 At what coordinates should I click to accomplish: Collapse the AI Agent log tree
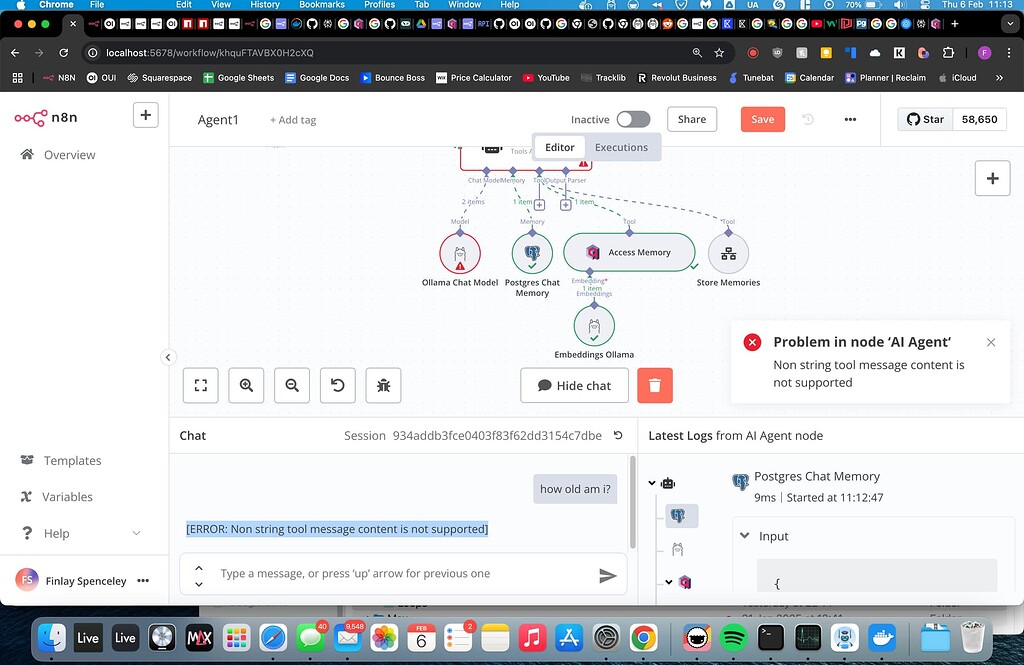(x=652, y=483)
